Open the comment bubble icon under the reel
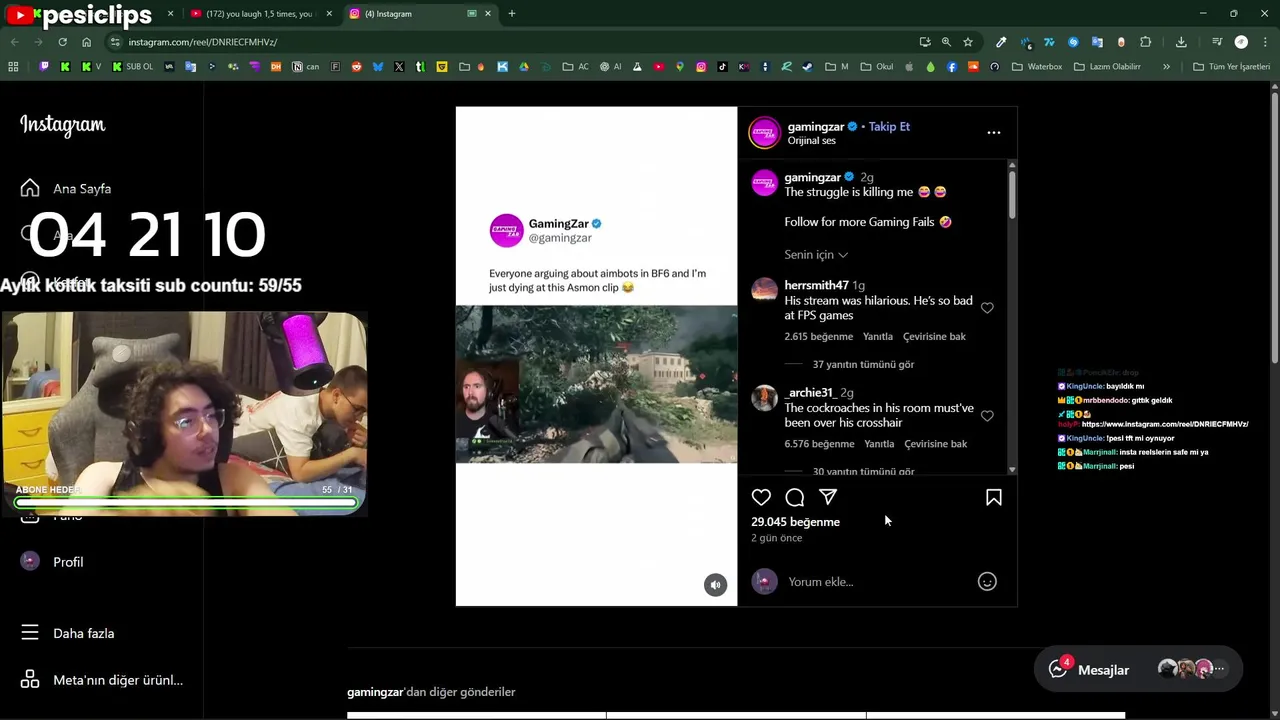The height and width of the screenshot is (720, 1280). pyautogui.click(x=795, y=497)
